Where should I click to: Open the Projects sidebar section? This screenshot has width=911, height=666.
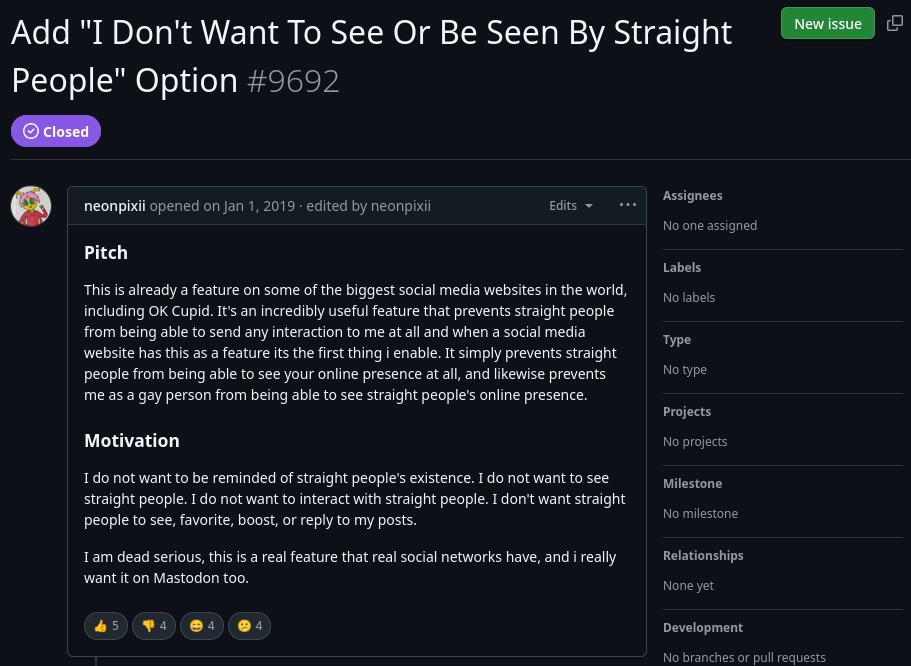(x=687, y=412)
